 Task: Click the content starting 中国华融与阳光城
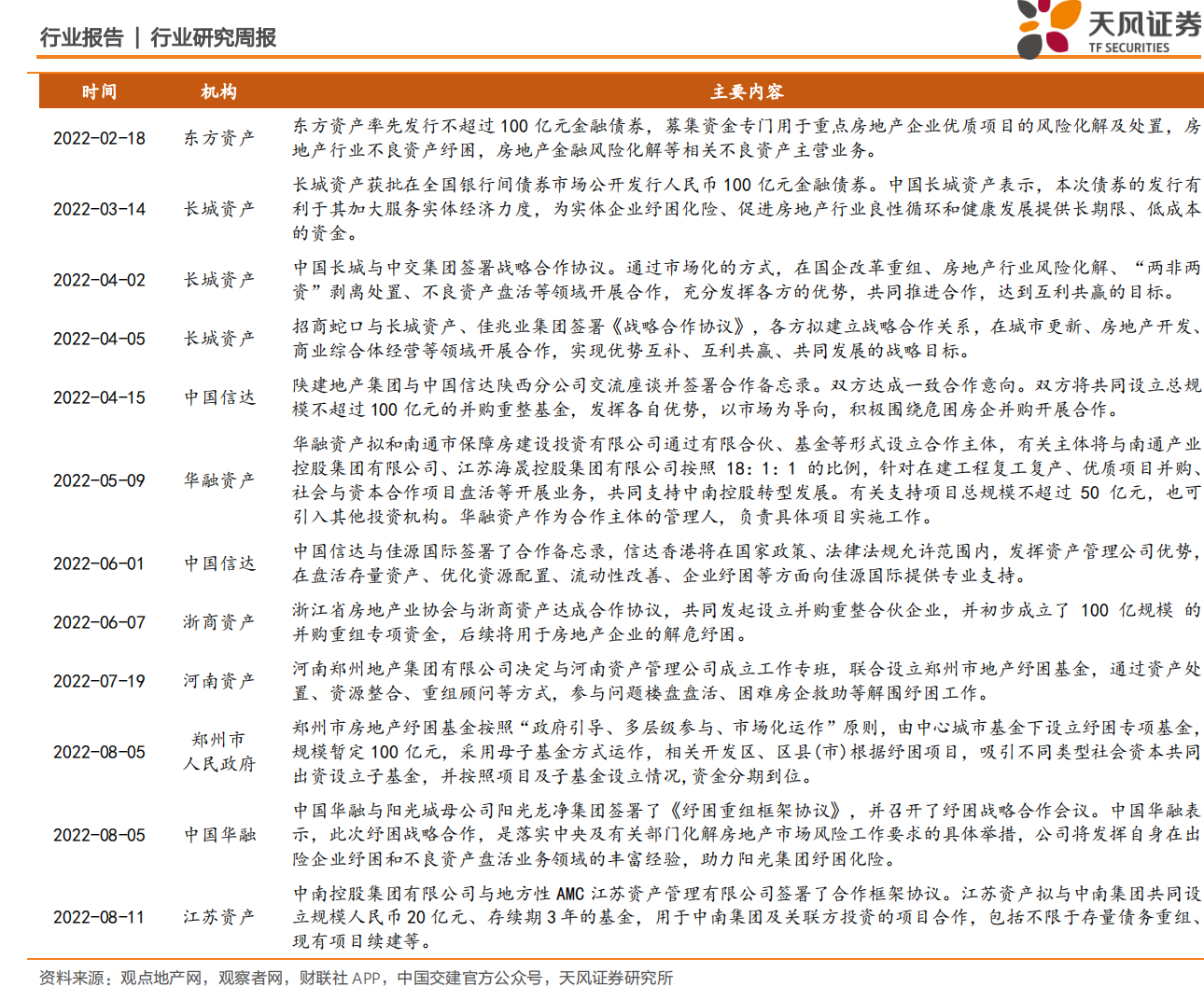coord(747,835)
